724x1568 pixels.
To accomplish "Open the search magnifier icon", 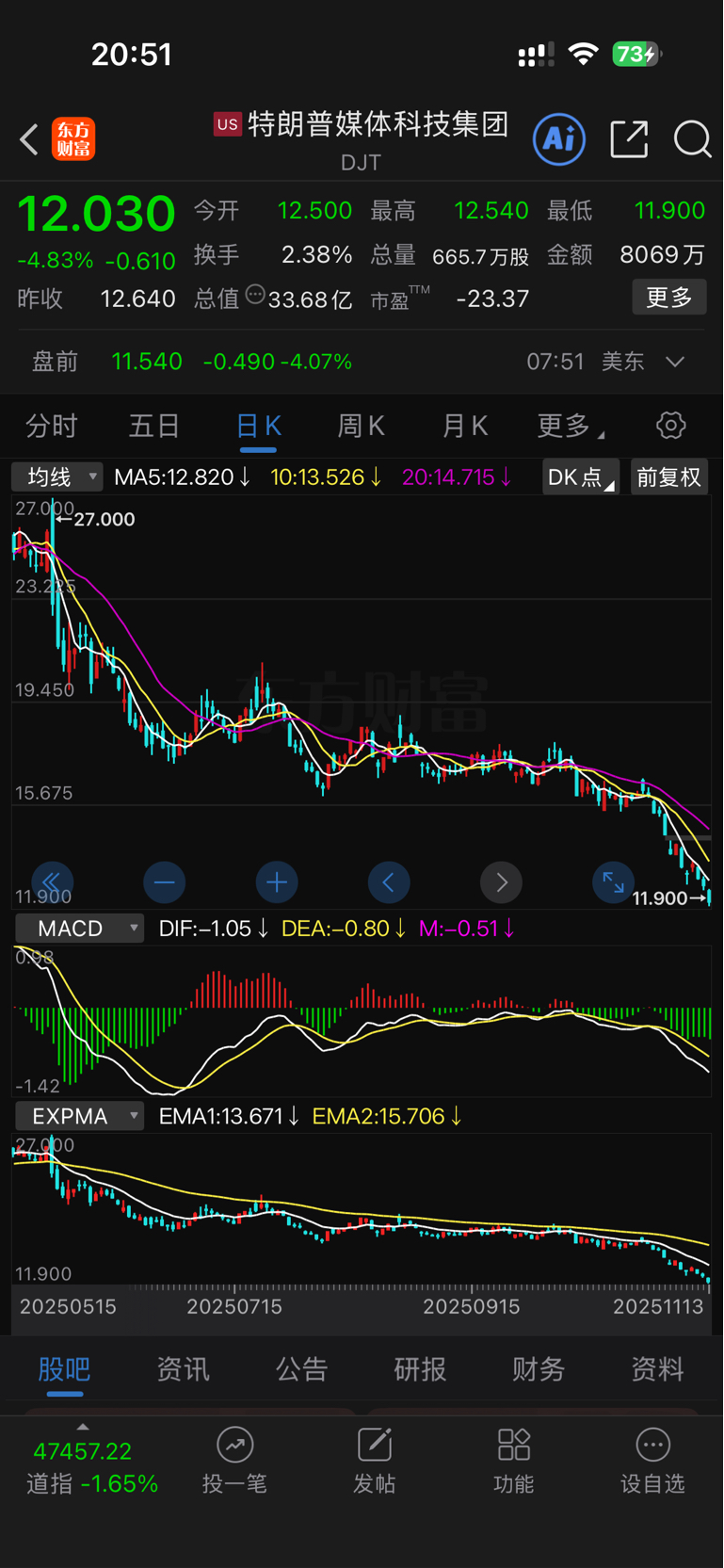I will [x=692, y=139].
